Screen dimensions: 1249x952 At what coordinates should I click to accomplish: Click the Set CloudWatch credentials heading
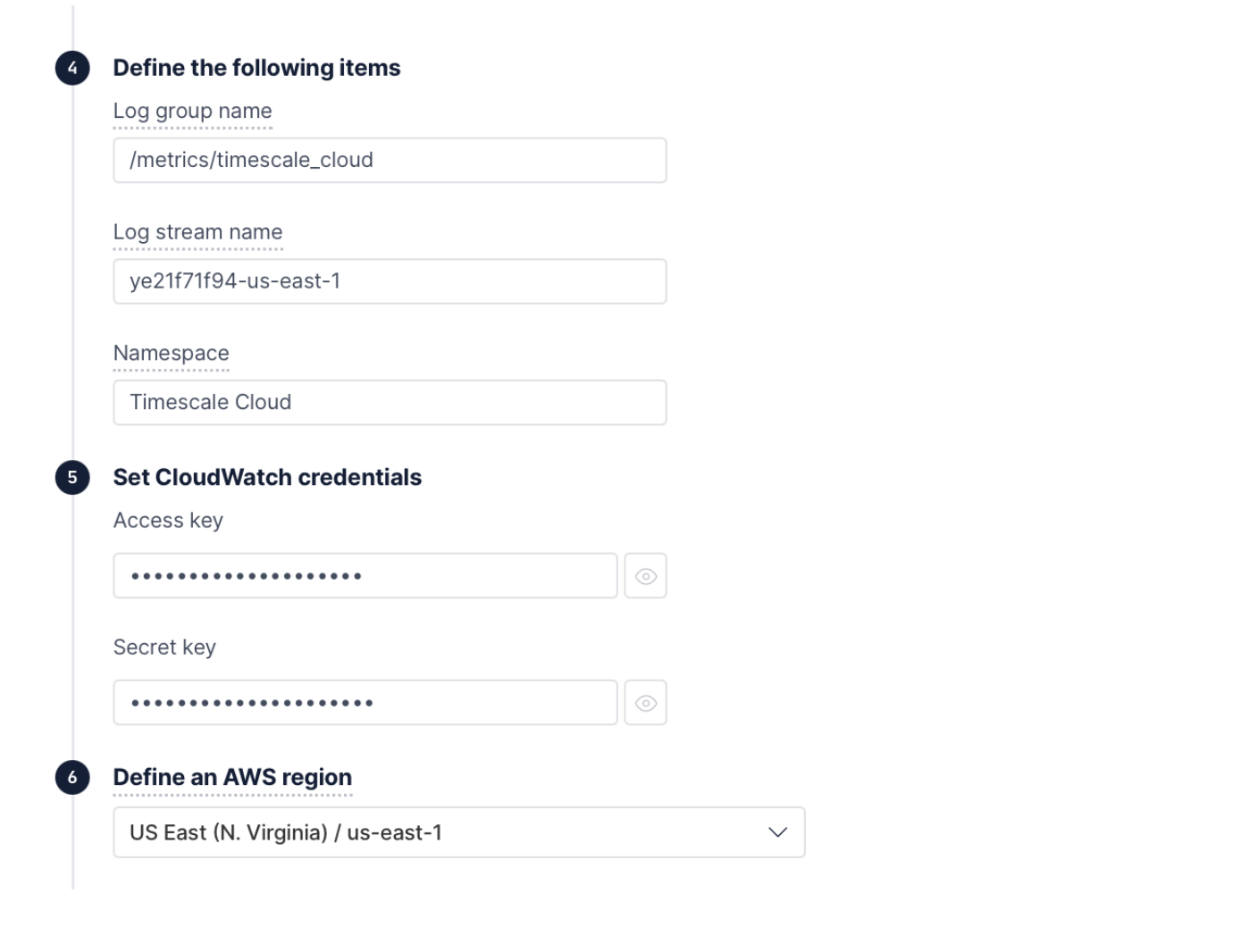(267, 478)
